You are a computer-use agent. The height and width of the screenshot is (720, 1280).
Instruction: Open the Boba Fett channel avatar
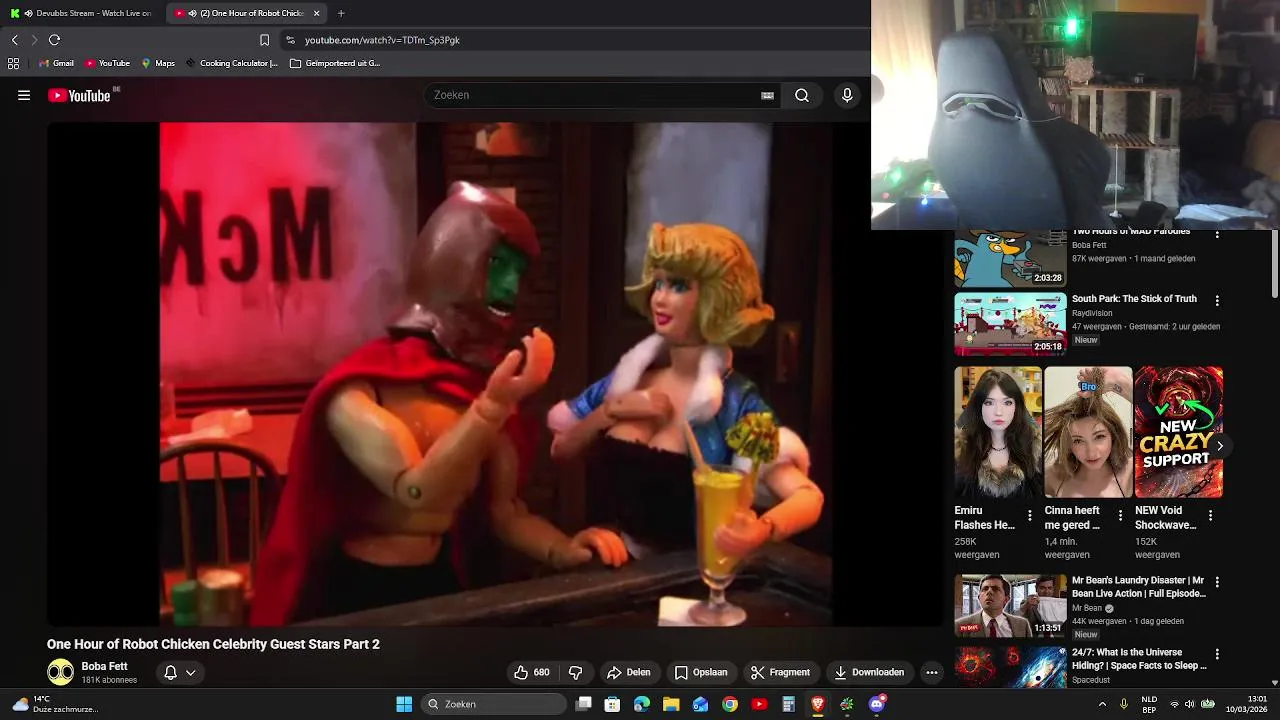point(60,672)
